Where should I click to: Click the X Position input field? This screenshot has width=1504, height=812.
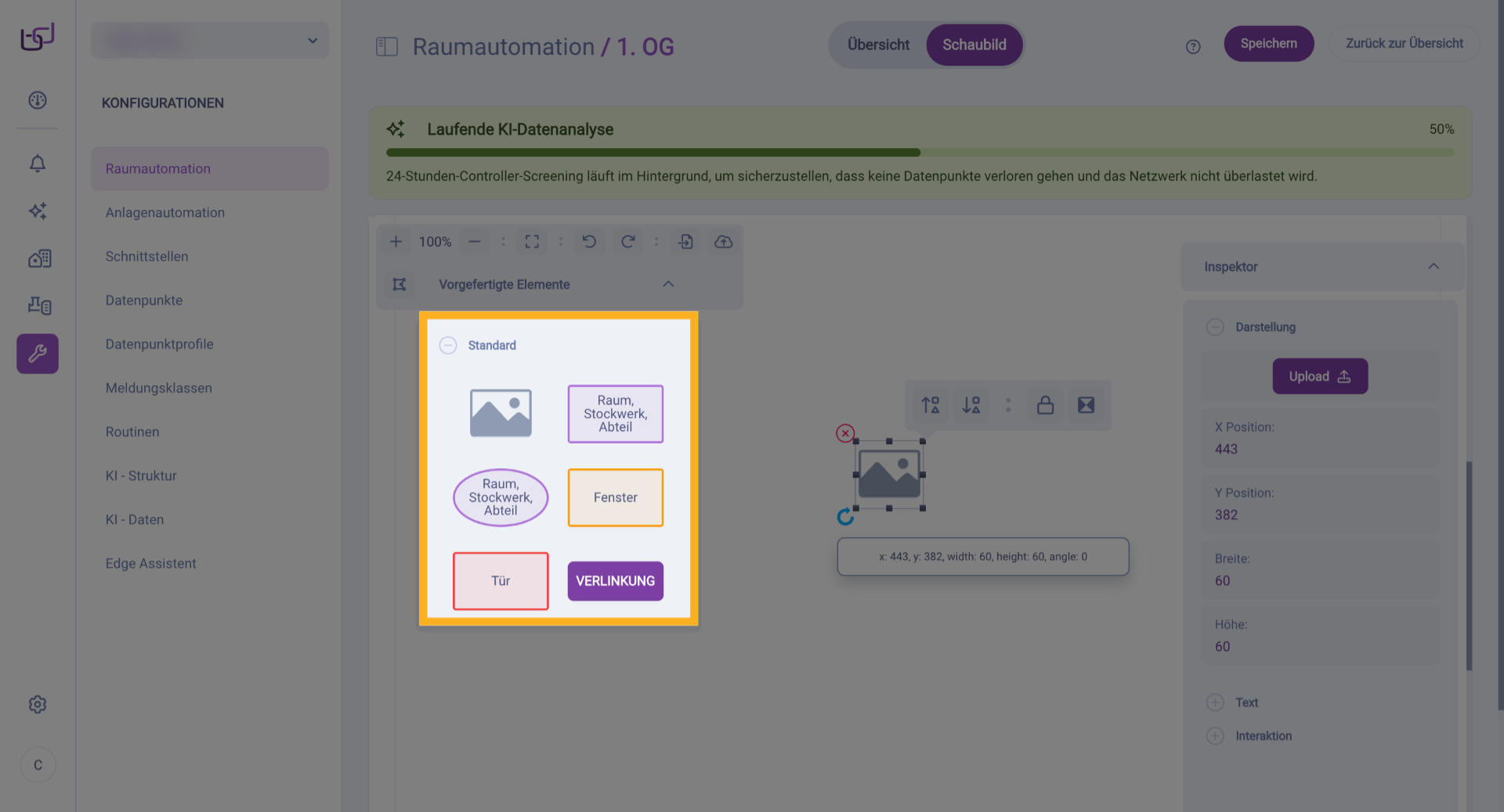click(1320, 449)
